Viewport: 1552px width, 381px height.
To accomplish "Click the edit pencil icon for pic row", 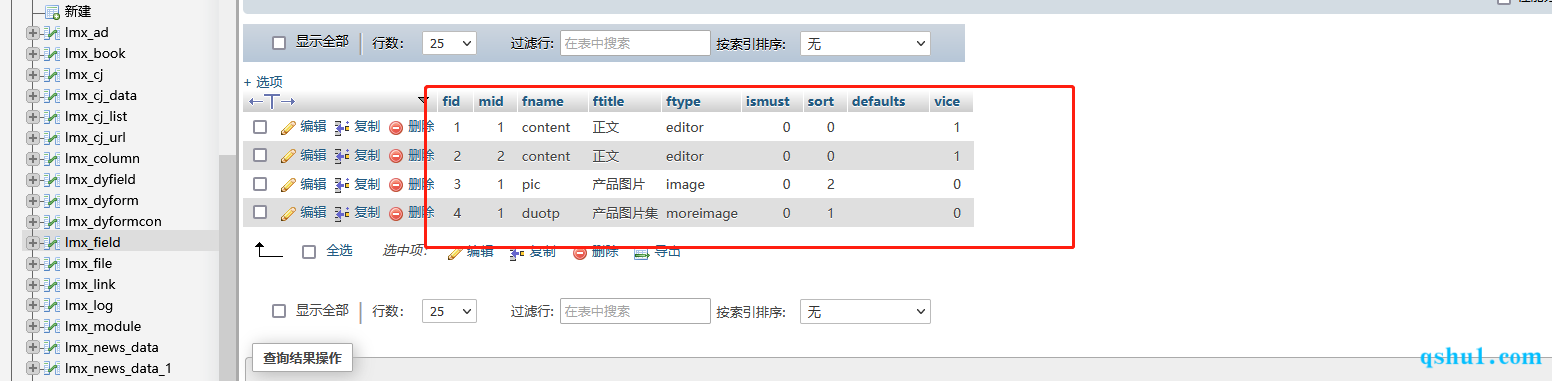I will [x=288, y=184].
